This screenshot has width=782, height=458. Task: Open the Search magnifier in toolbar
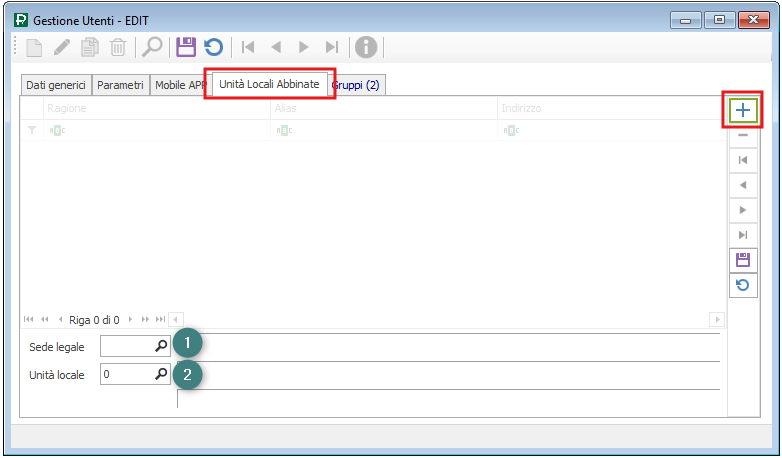[151, 47]
